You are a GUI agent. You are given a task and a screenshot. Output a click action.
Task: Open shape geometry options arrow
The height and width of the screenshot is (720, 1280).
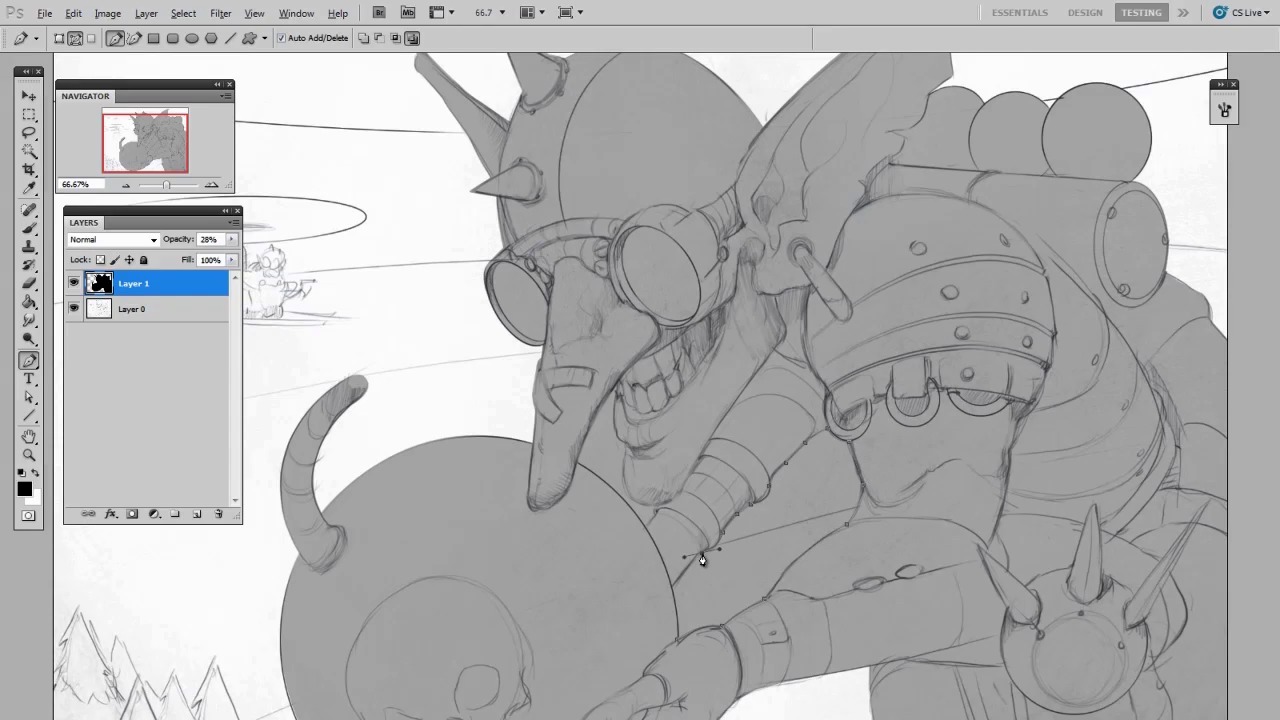coord(264,38)
